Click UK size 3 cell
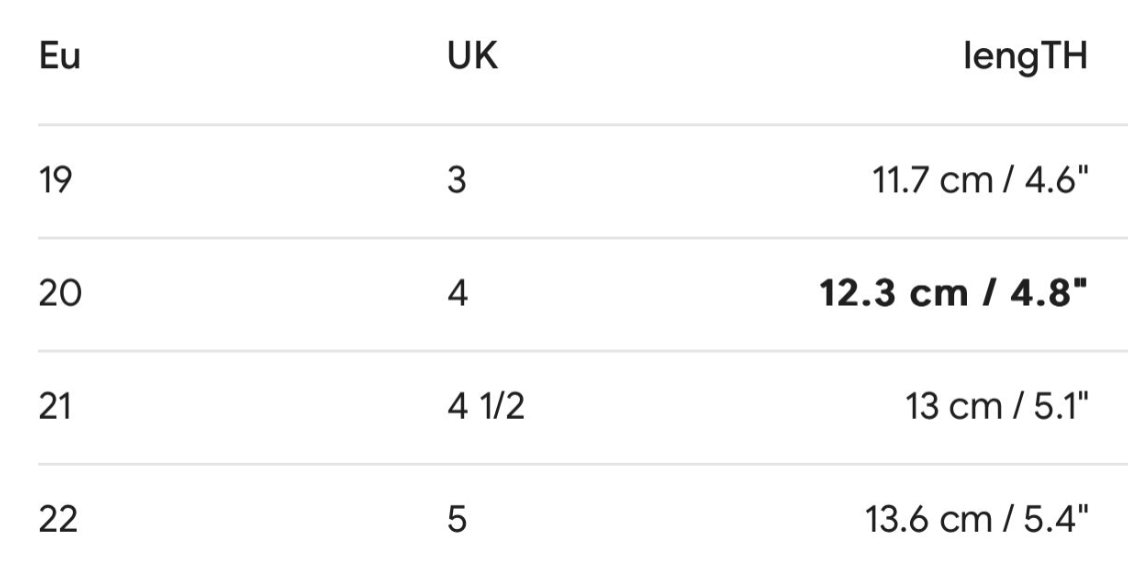 [x=457, y=183]
